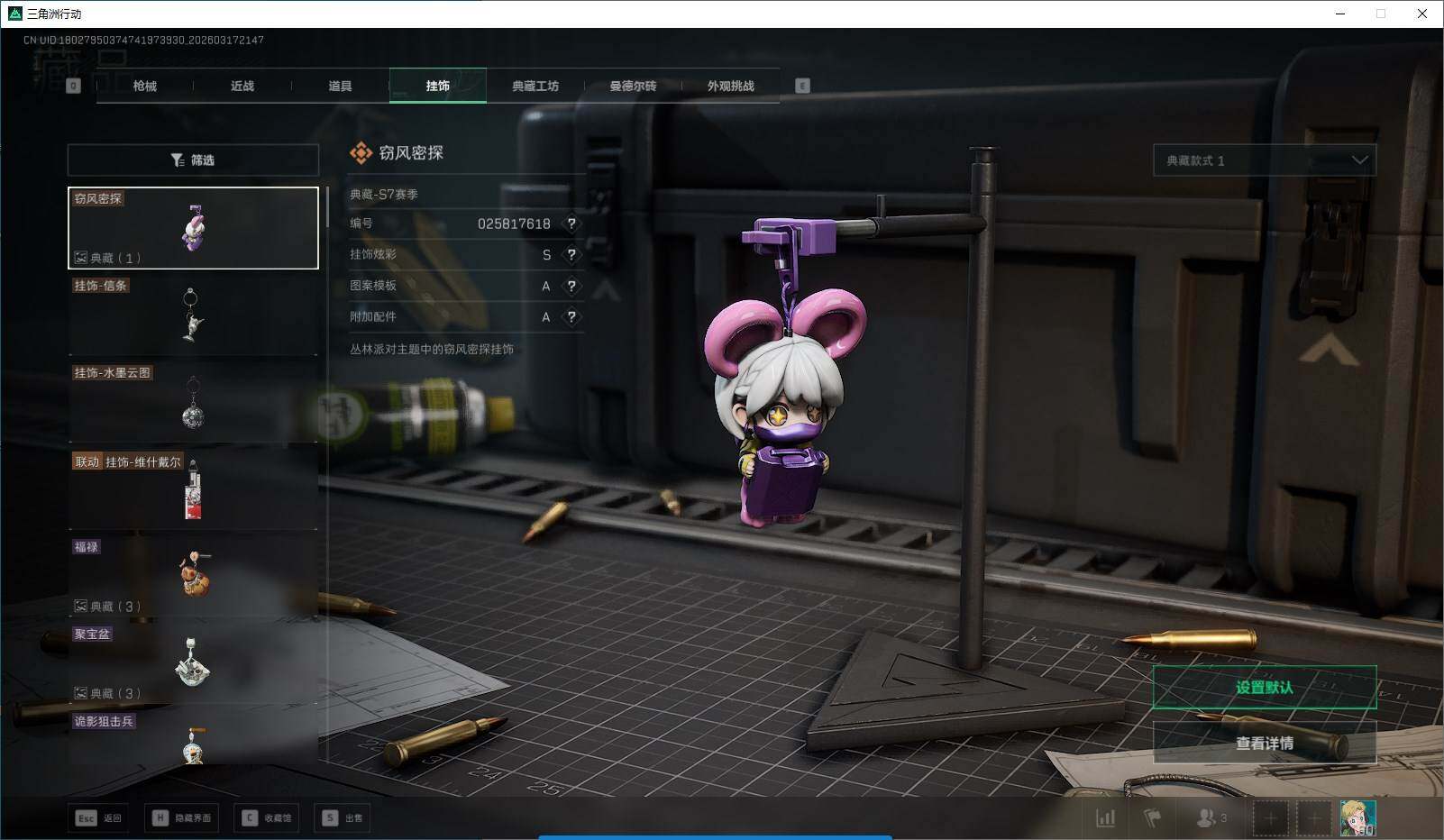Viewport: 1444px width, 840px height.
Task: Click the 查看详情 button
Action: (1264, 744)
